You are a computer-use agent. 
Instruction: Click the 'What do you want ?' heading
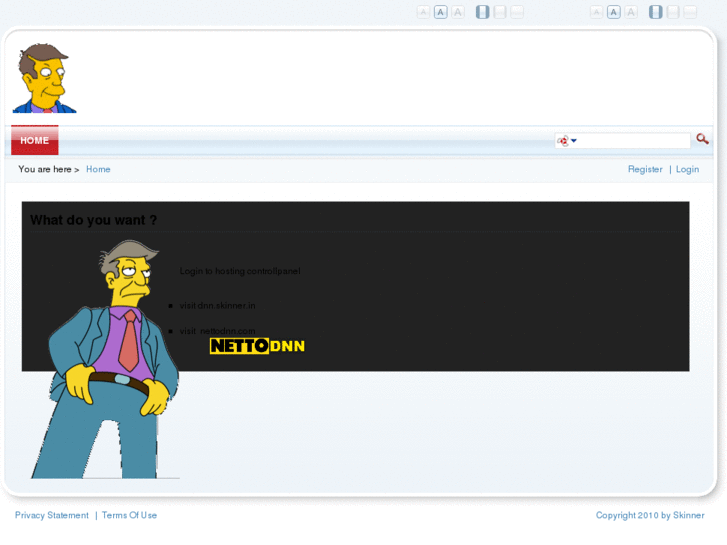click(94, 220)
